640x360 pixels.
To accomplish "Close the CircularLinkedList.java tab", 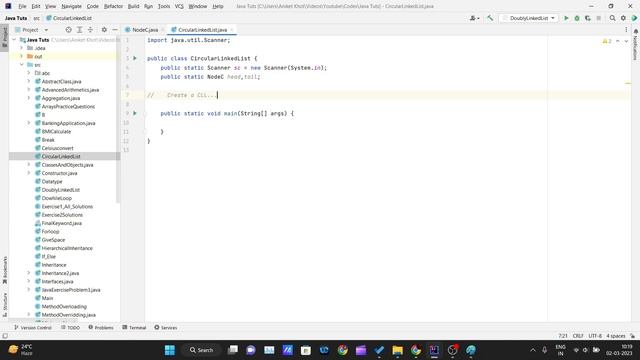I will point(231,30).
